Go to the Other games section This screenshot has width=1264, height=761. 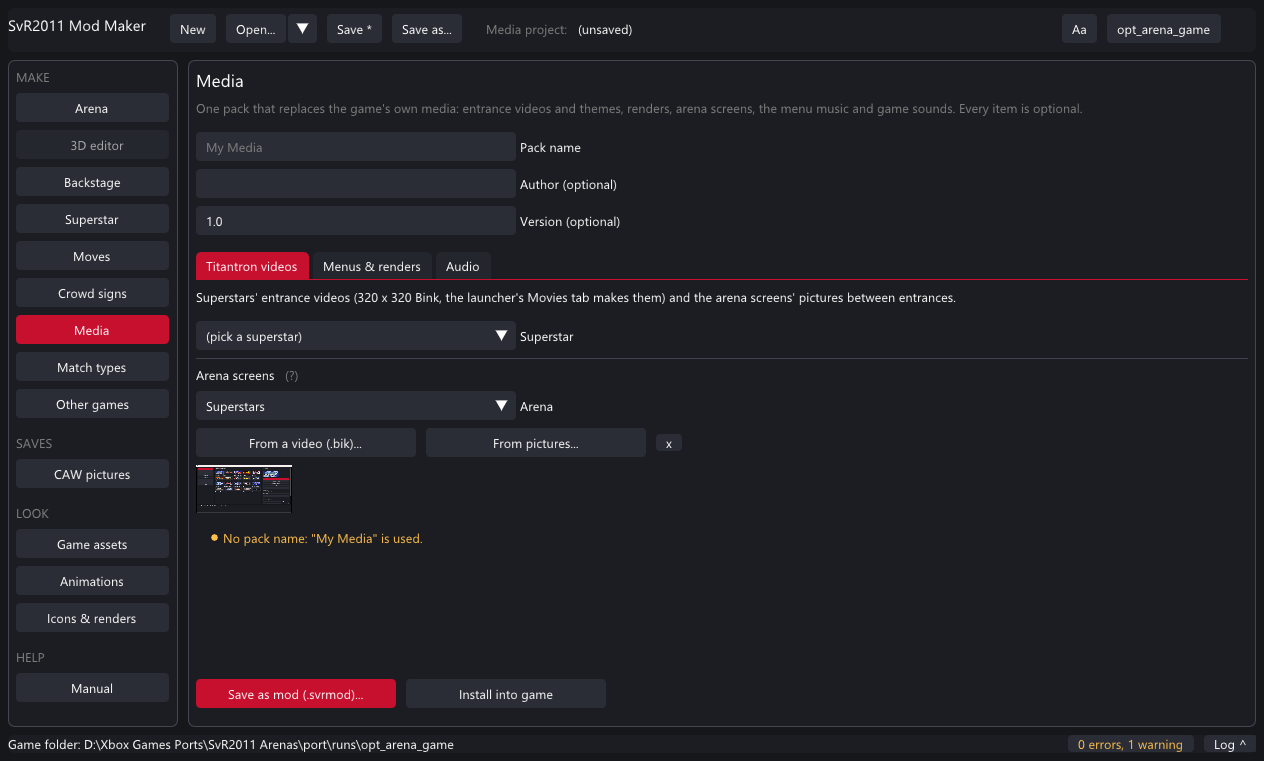(x=92, y=404)
